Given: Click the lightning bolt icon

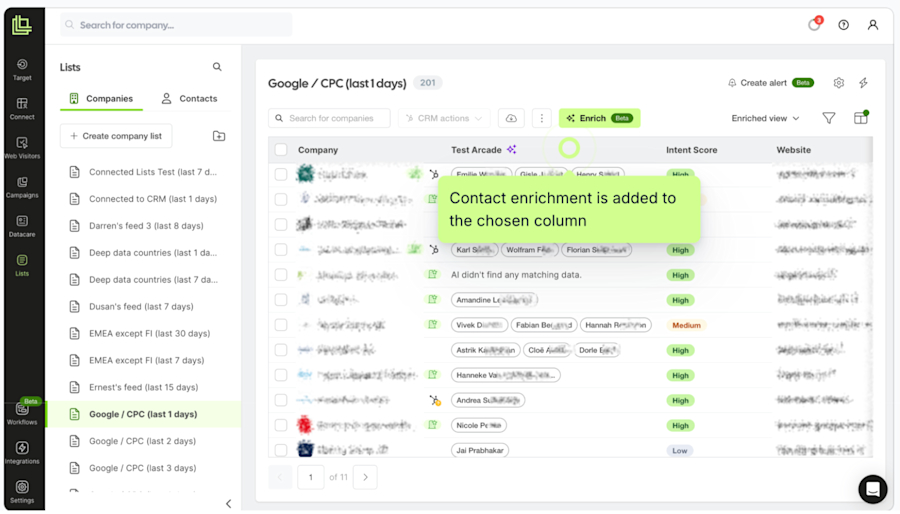Looking at the screenshot, I should coord(863,83).
